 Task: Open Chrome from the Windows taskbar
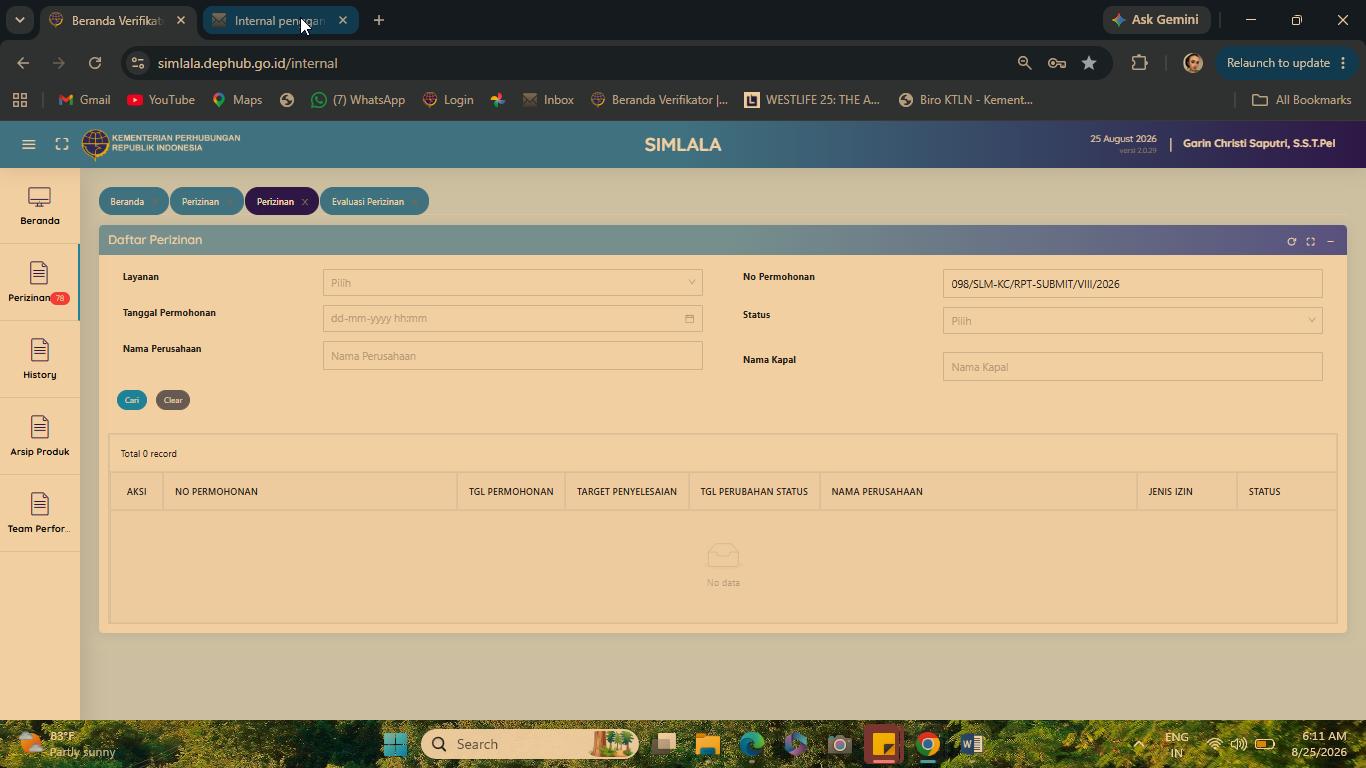pyautogui.click(x=928, y=744)
